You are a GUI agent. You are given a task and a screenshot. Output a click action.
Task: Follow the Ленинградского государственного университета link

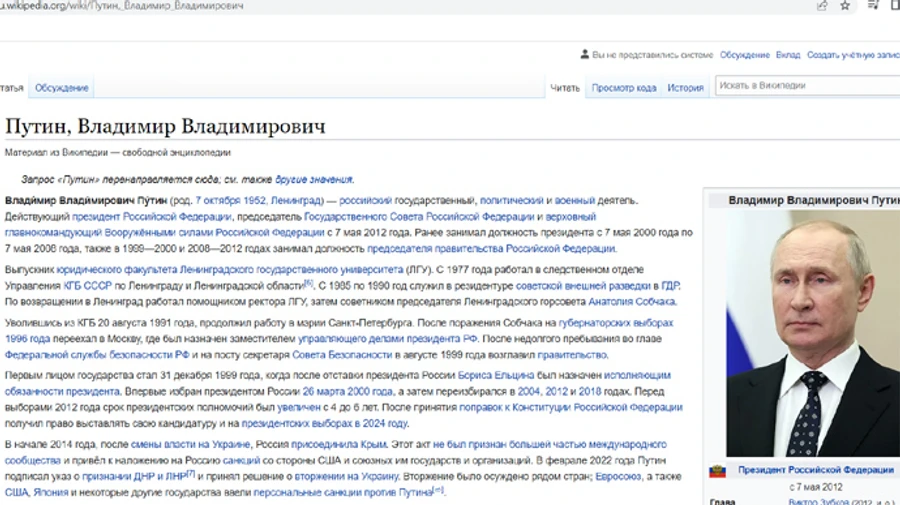[x=292, y=270]
